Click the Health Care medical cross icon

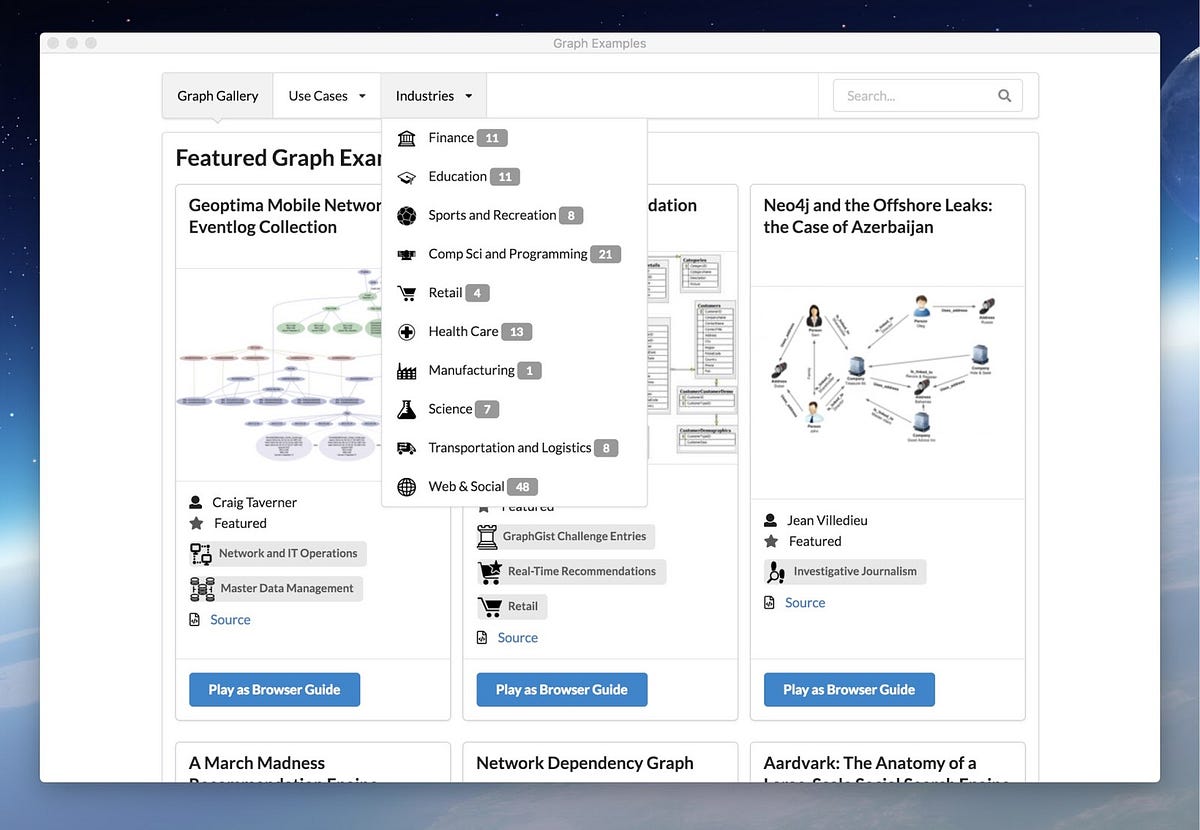tap(406, 331)
